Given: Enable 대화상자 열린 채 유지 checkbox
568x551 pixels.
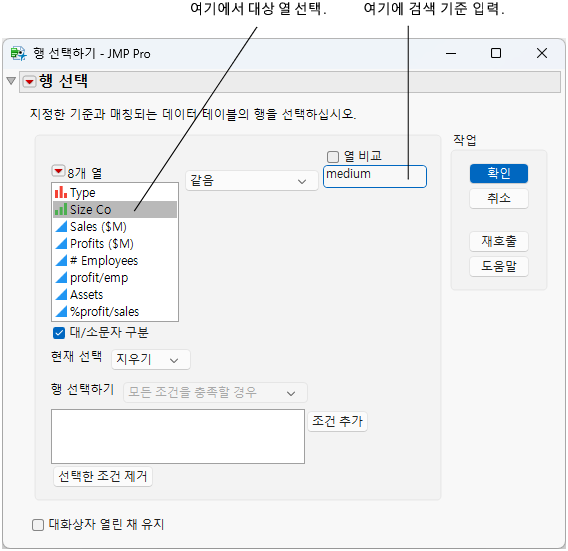Looking at the screenshot, I should pos(38,525).
